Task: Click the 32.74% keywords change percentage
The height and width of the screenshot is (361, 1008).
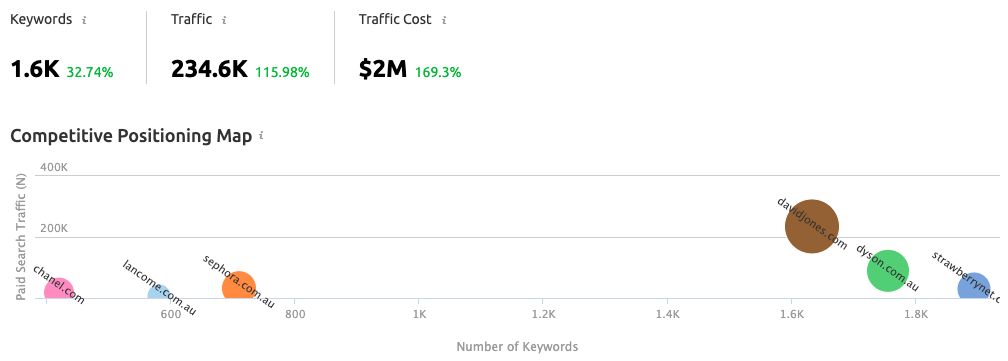Action: point(90,73)
